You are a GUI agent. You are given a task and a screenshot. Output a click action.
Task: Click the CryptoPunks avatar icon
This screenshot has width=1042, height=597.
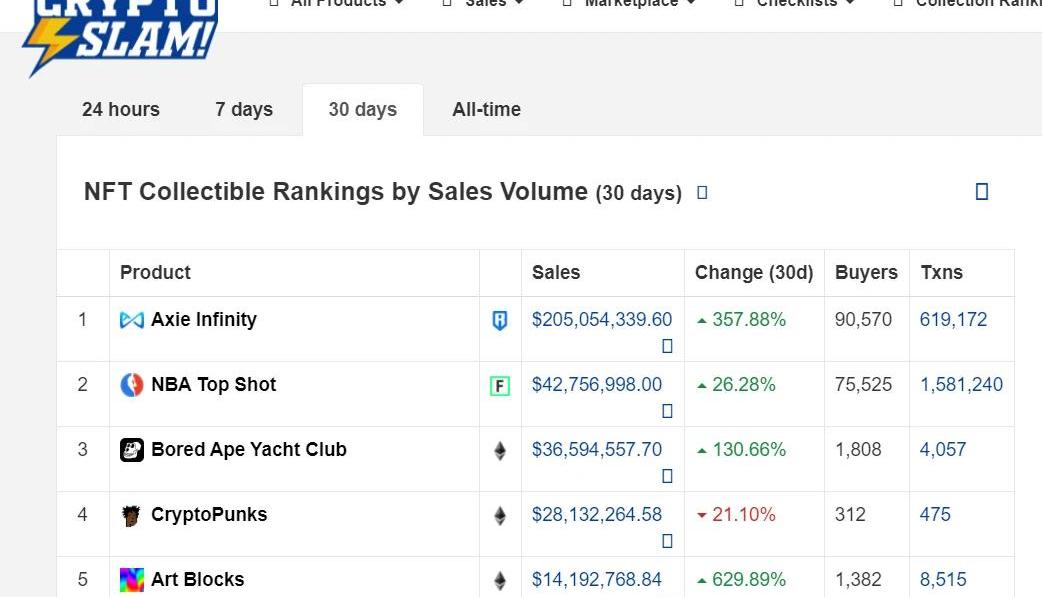[x=132, y=515]
